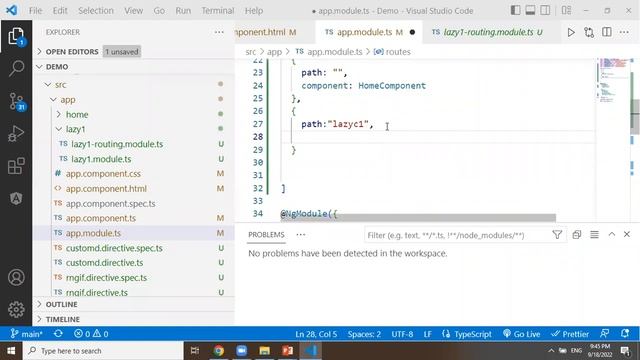Click the Windows Start button

pyautogui.click(x=11, y=351)
